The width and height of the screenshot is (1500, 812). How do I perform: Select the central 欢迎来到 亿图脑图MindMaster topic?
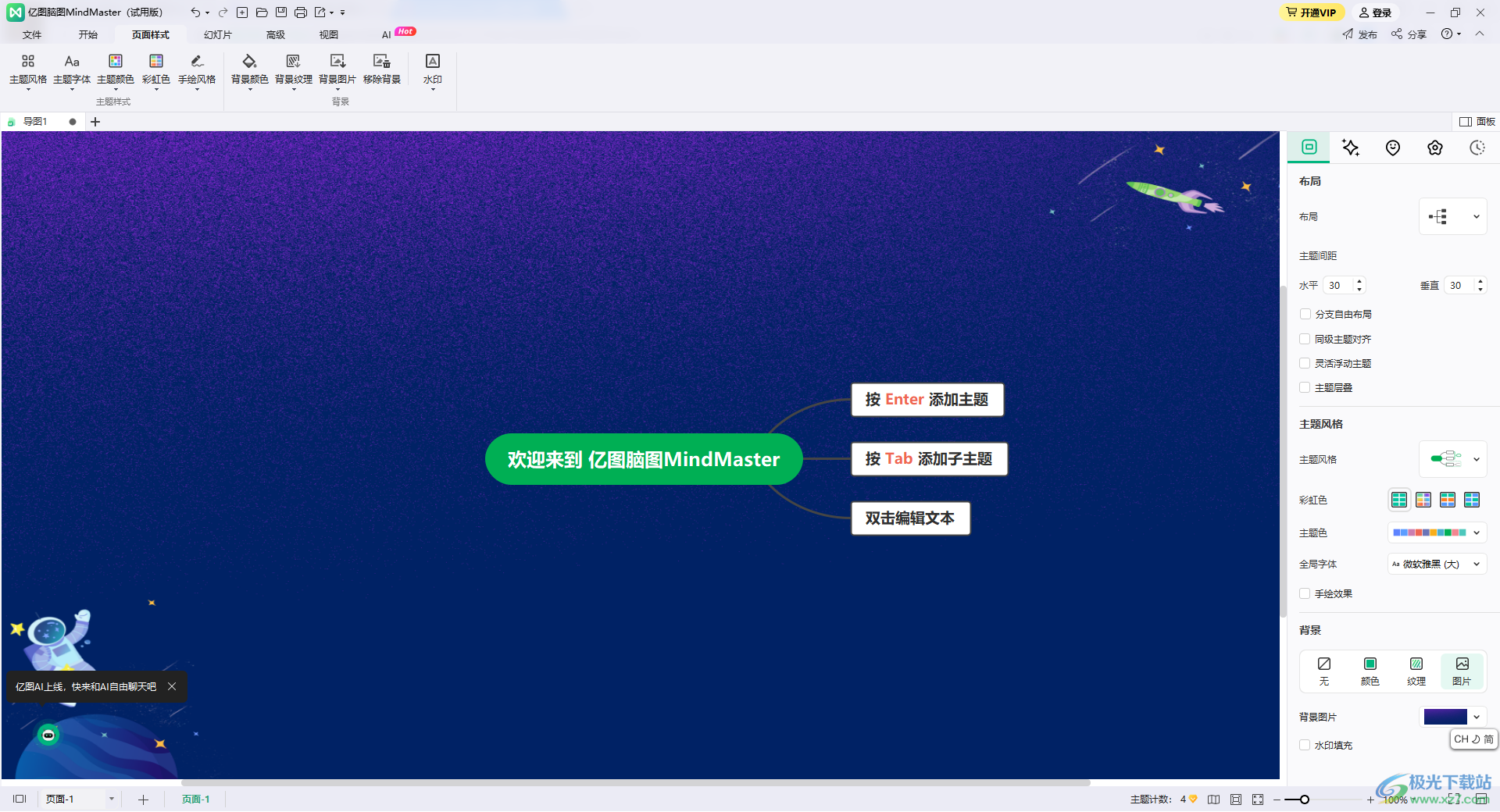tap(644, 459)
